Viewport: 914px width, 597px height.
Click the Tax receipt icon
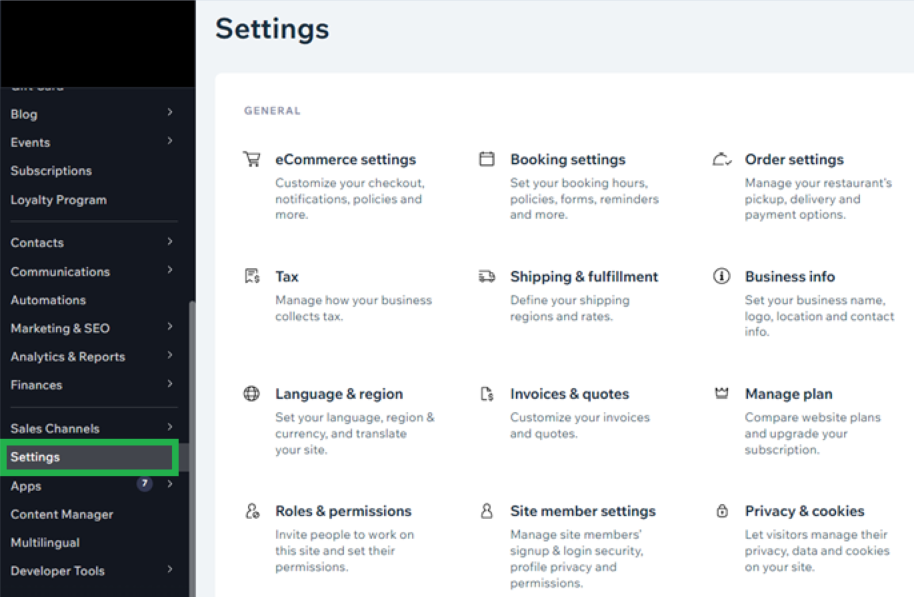(x=252, y=277)
